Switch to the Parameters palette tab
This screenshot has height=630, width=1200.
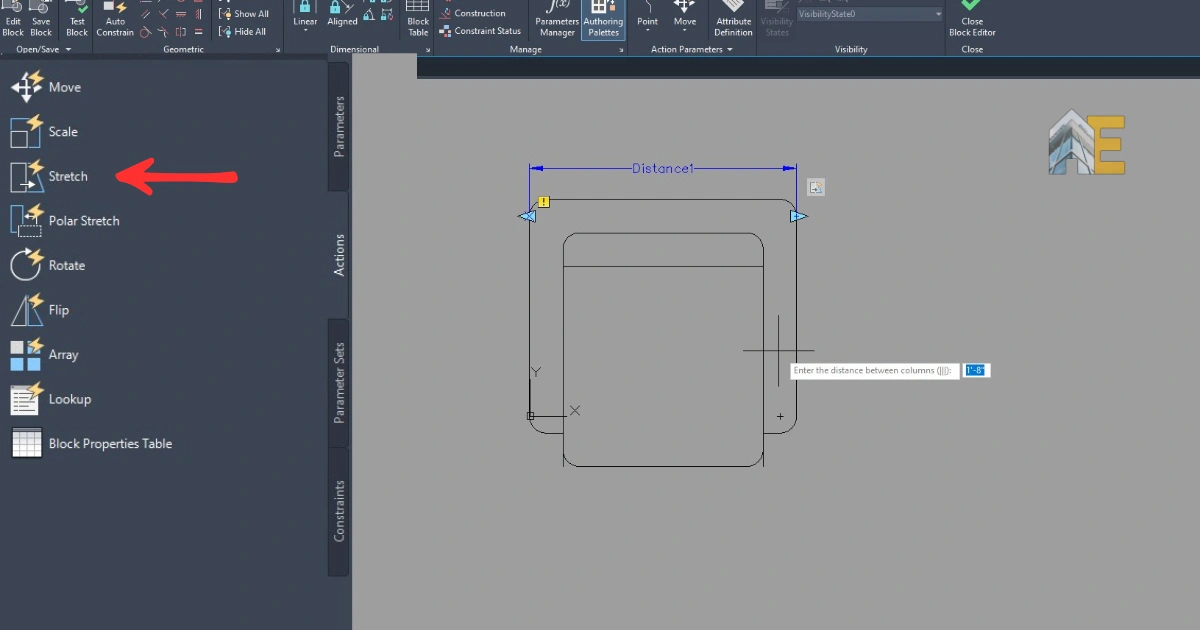[339, 126]
